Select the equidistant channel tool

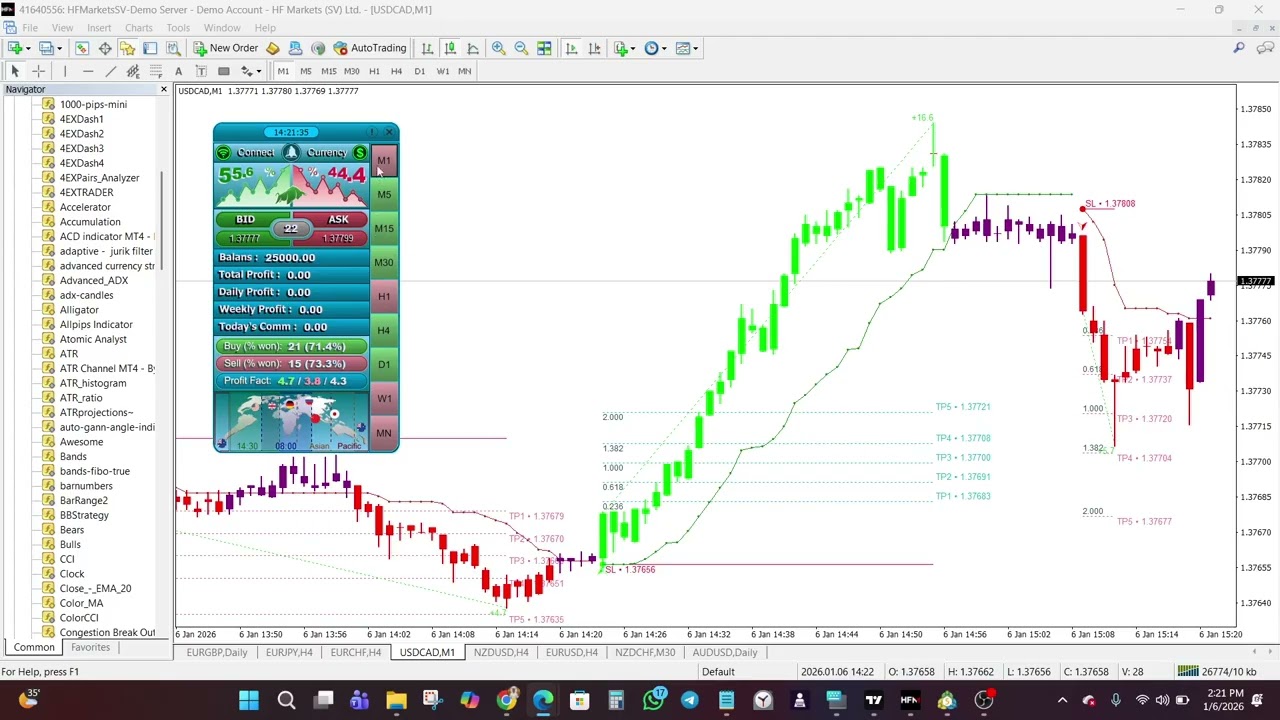click(133, 71)
